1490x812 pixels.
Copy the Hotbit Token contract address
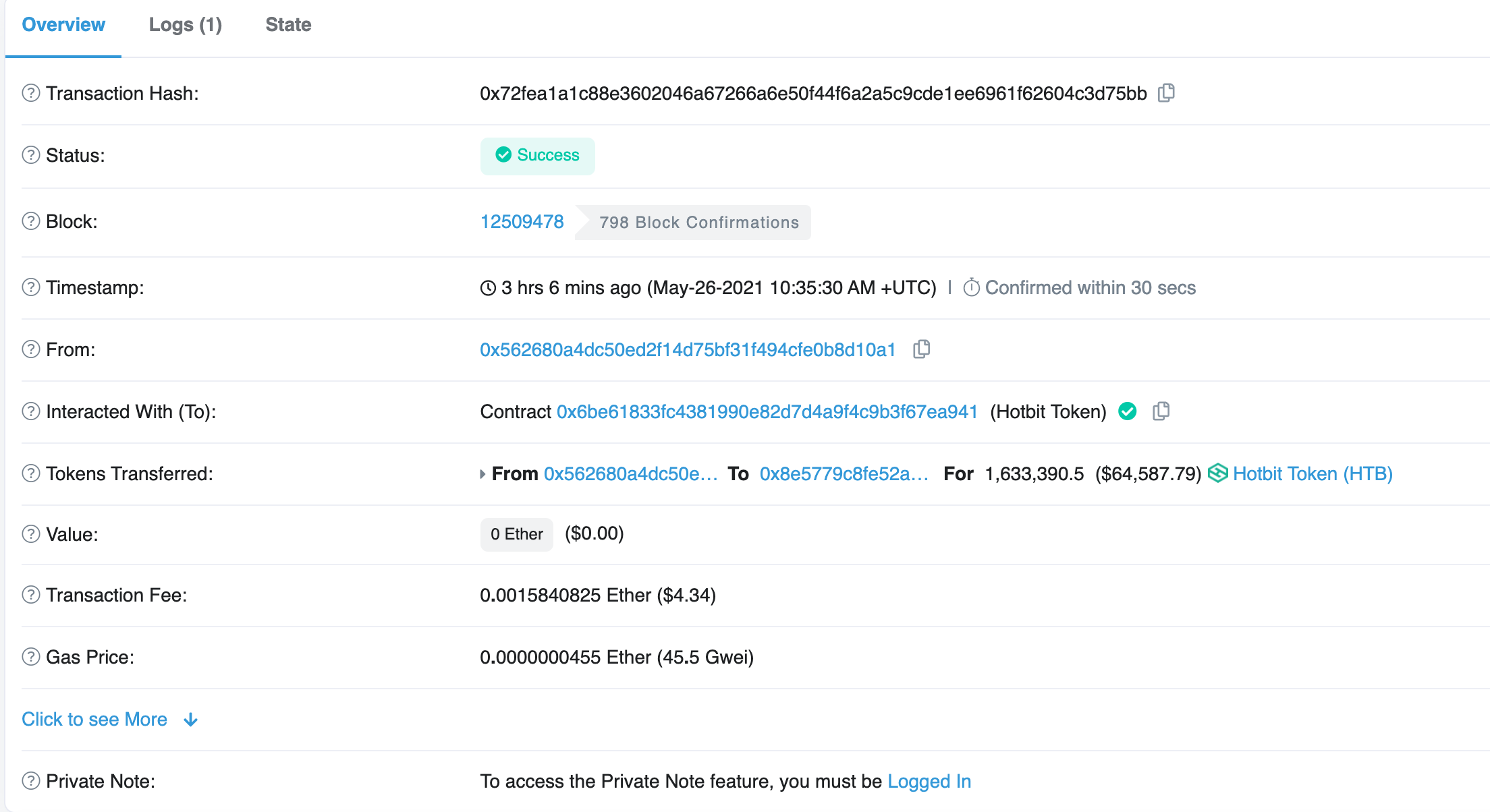1161,411
